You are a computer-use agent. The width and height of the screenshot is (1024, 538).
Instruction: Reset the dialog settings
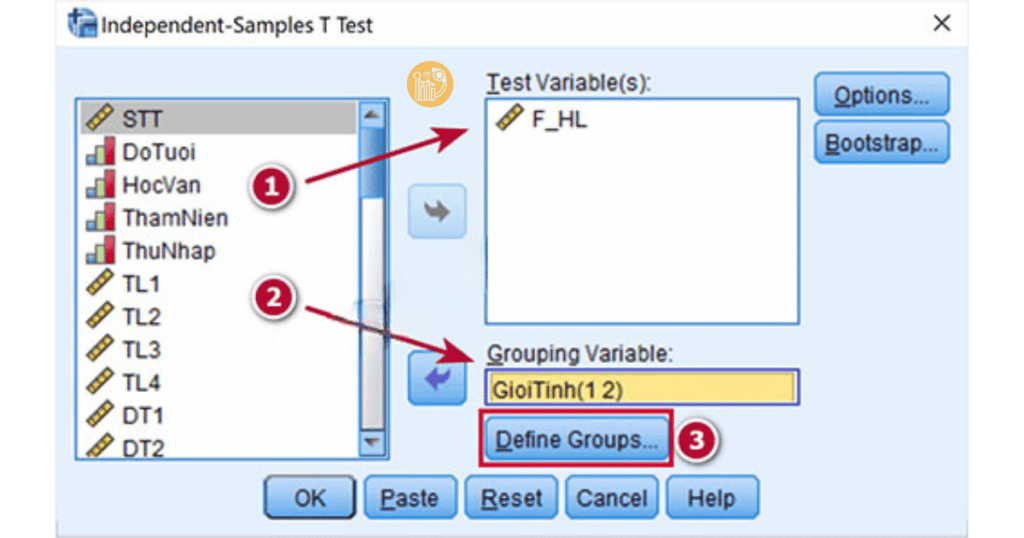[x=511, y=498]
